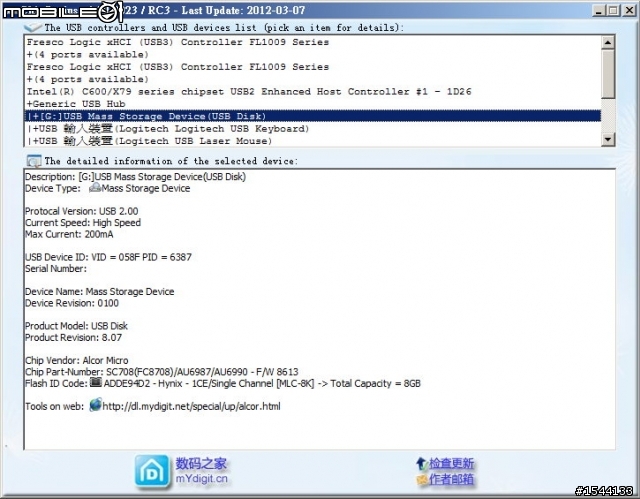Image resolution: width=640 pixels, height=499 pixels.
Task: Click the 'Current Speed: High Speed' text
Action: [x=83, y=222]
